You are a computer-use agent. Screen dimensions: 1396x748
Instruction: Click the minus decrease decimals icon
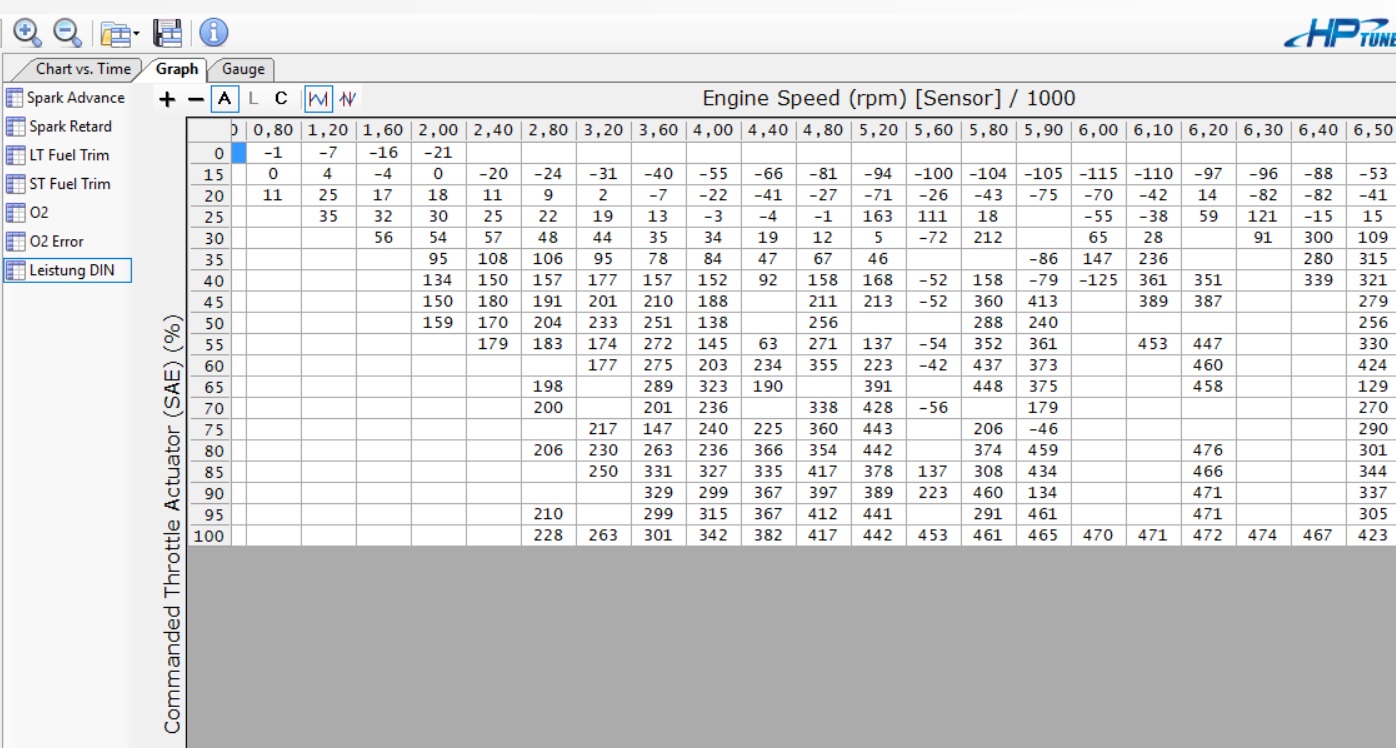(x=195, y=99)
